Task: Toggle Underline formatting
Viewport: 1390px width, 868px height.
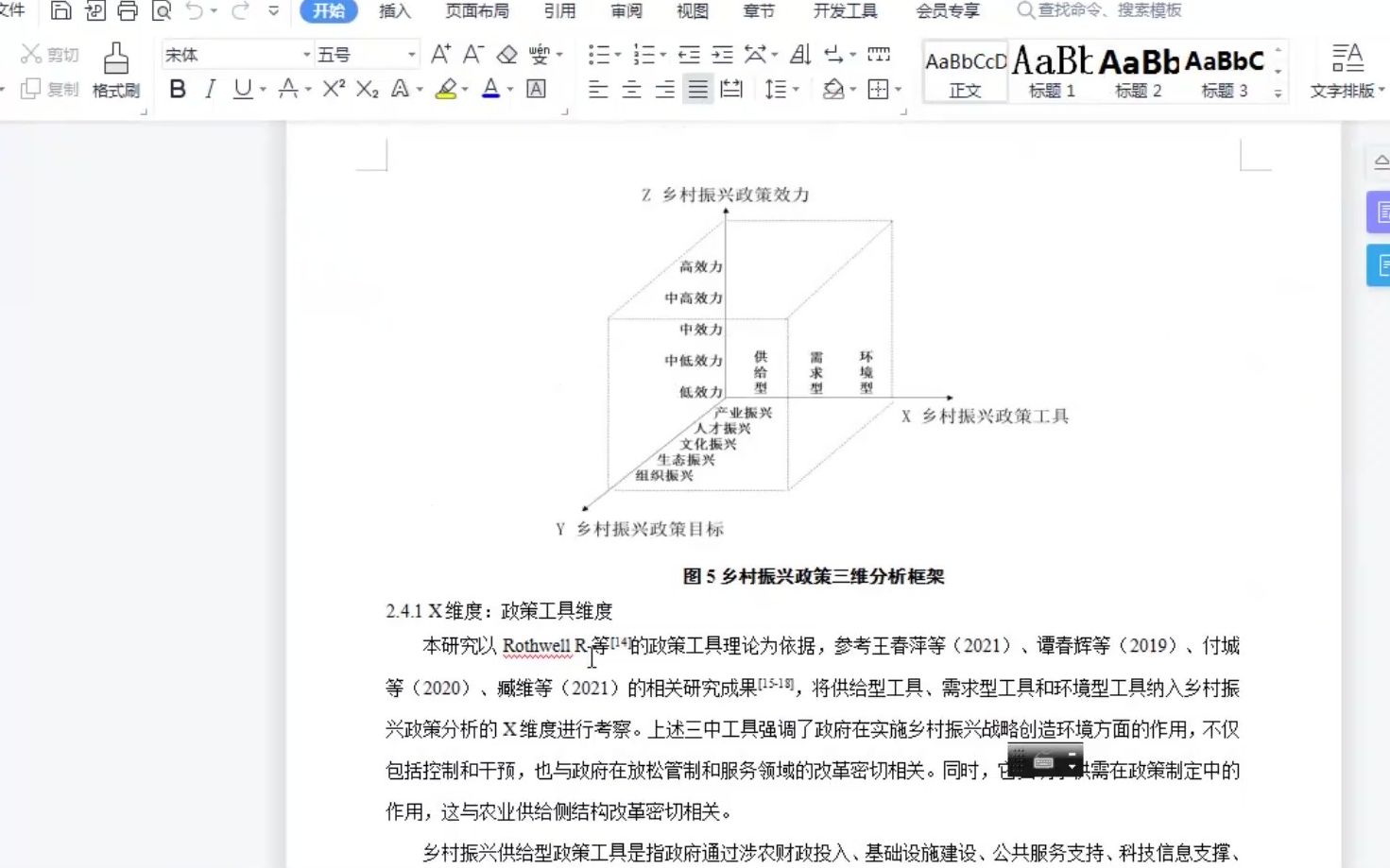Action: tap(243, 89)
